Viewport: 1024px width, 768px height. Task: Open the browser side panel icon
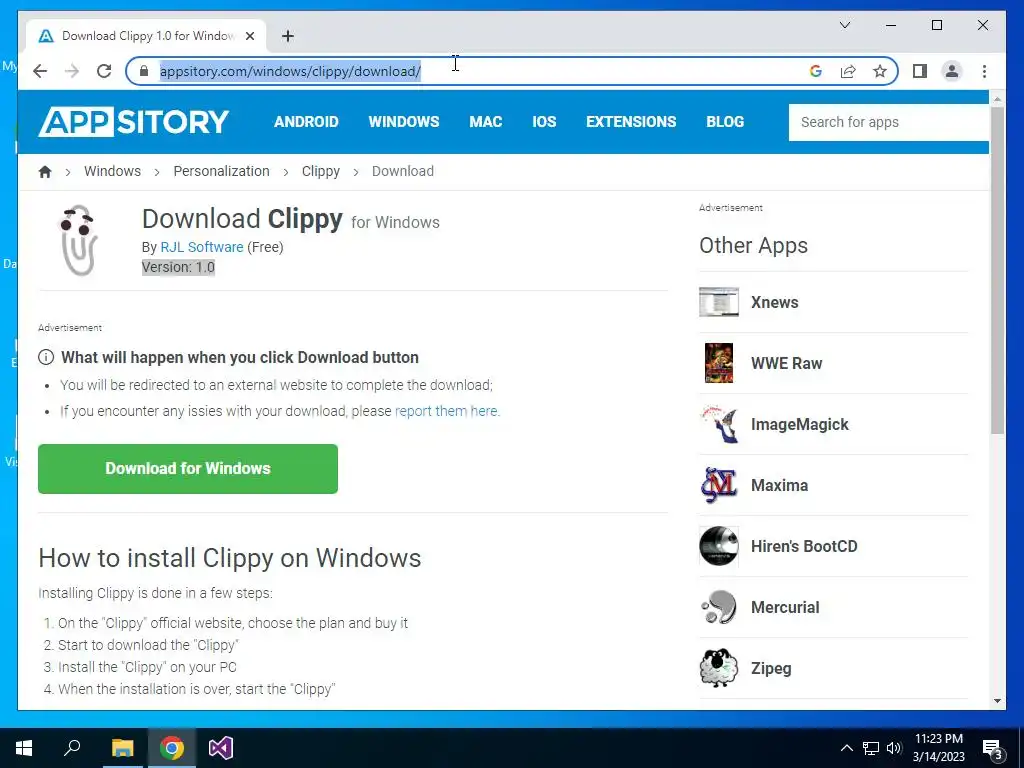point(920,71)
